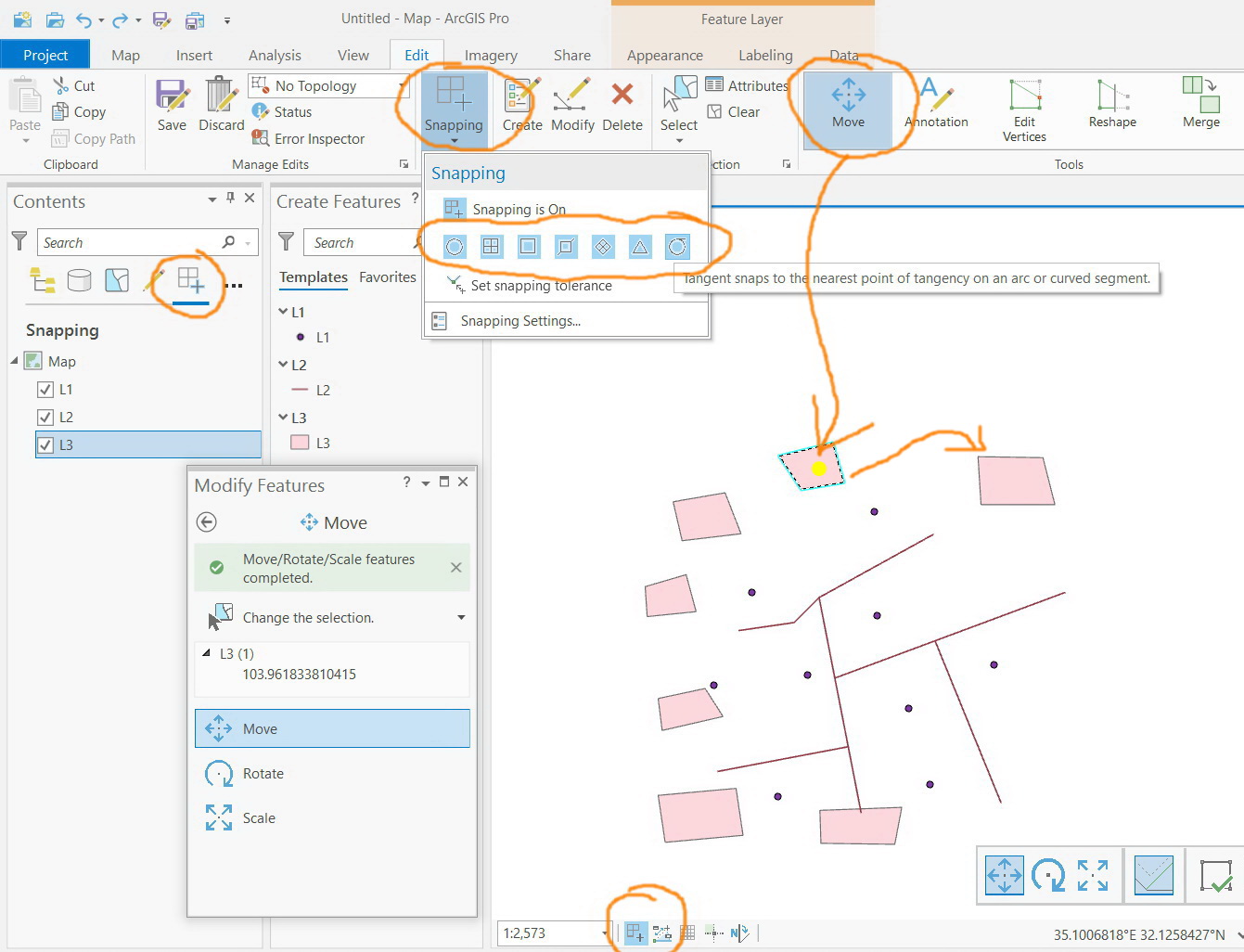The height and width of the screenshot is (952, 1244).
Task: Select the Edit Vertices tool
Action: click(1024, 109)
